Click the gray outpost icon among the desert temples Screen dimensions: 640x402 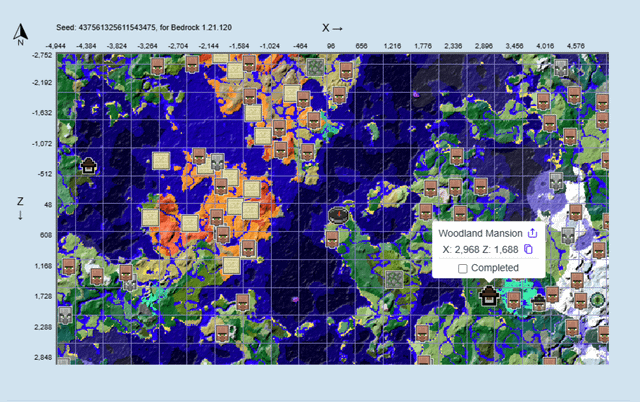coord(218,162)
